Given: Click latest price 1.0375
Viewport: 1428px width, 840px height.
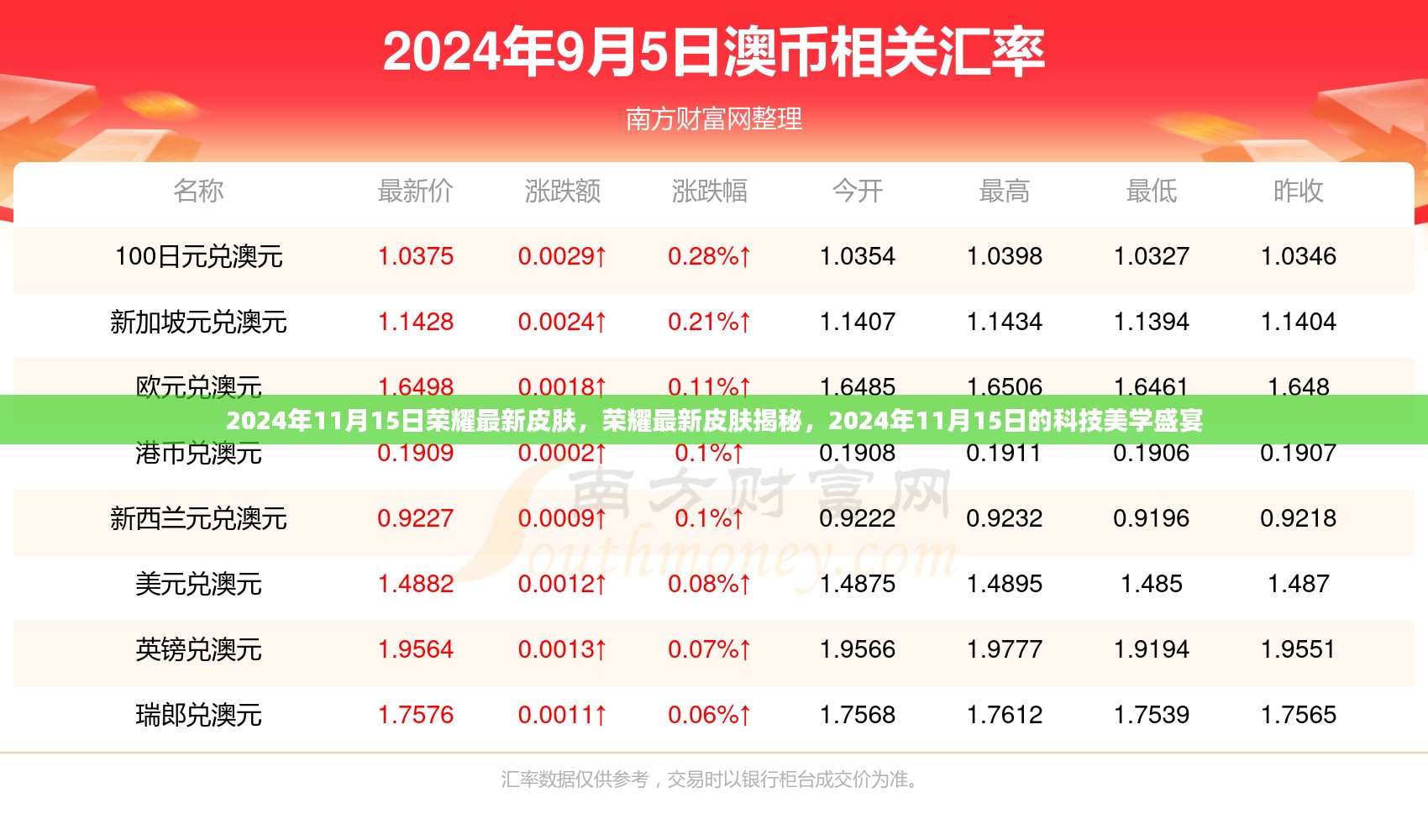Looking at the screenshot, I should (x=416, y=256).
